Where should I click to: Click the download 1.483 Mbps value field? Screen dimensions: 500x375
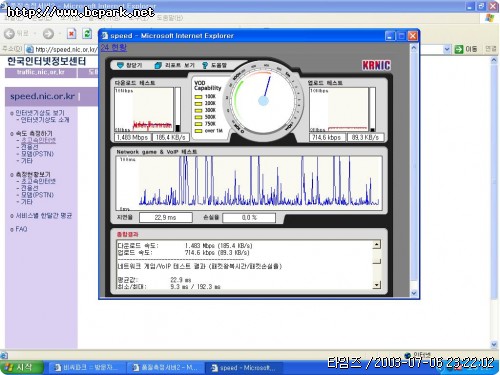(132, 137)
